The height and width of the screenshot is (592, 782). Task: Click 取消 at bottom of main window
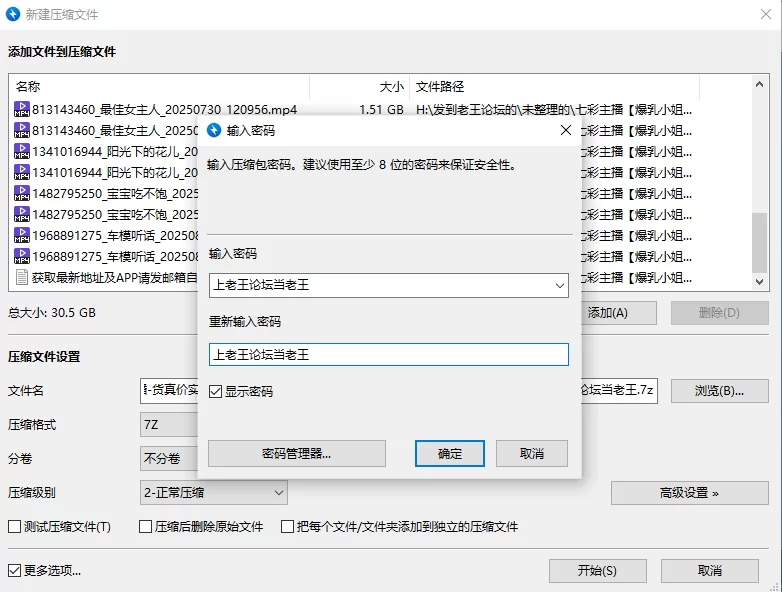(710, 571)
